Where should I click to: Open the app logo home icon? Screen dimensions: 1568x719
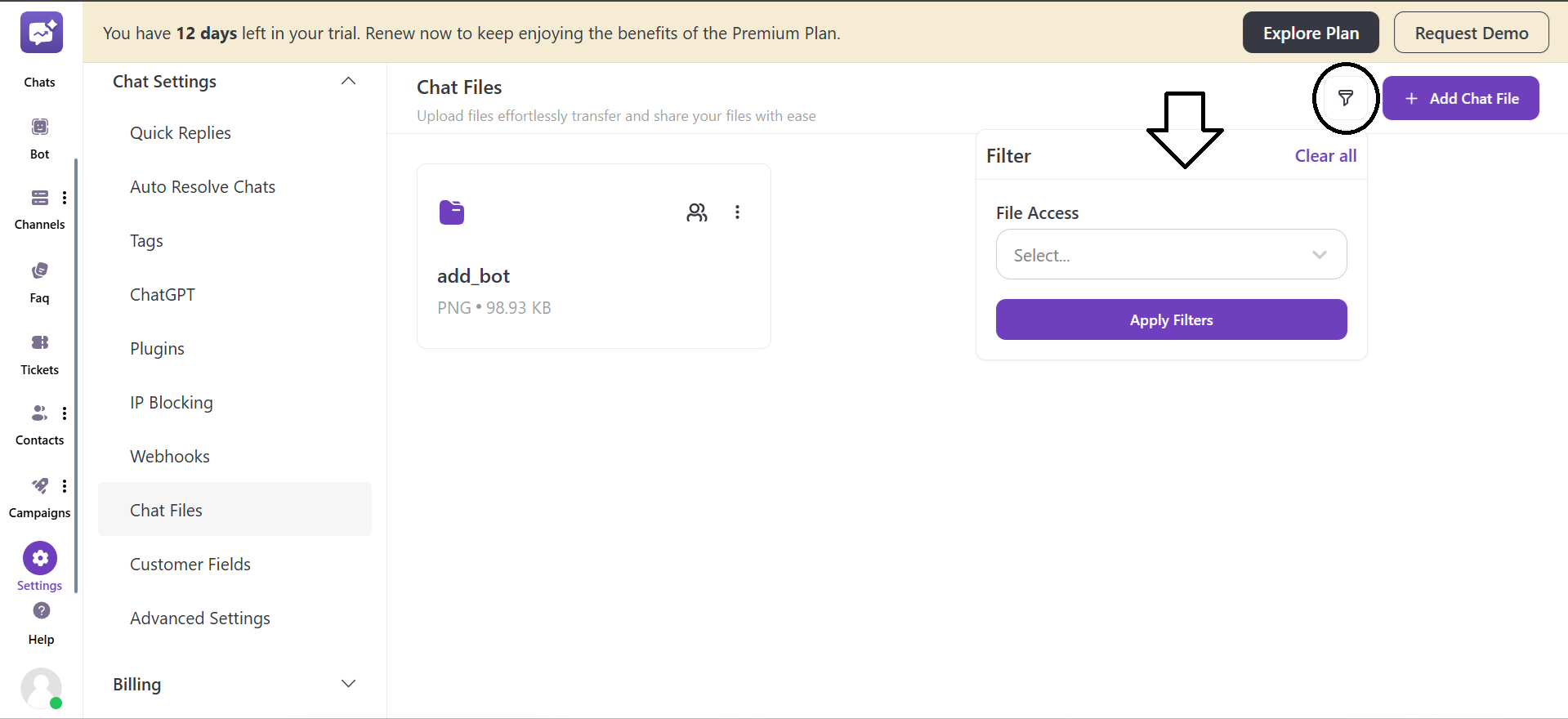click(x=42, y=33)
